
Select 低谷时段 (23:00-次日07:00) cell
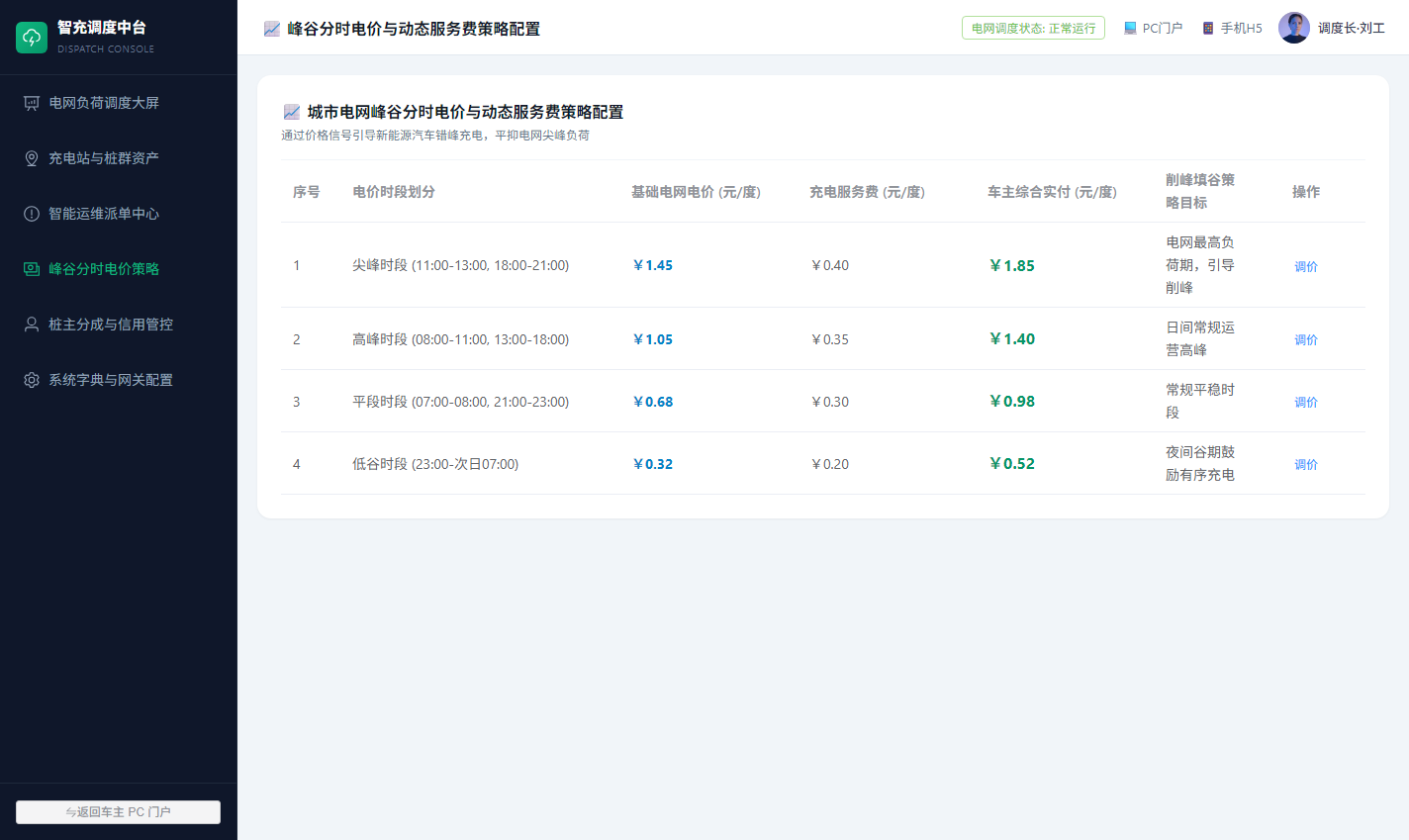click(x=435, y=464)
